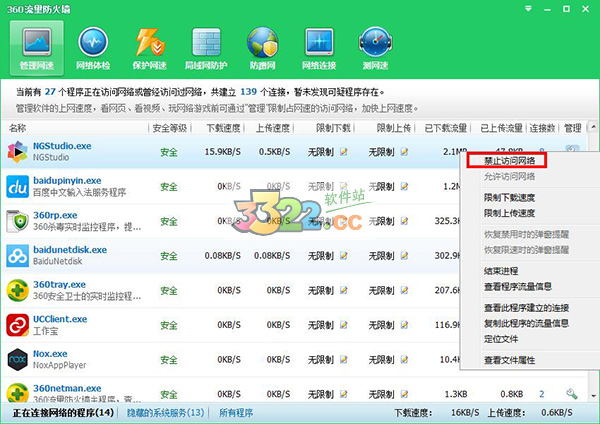Edit download limit for Nox.exe
600x424 pixels.
click(344, 359)
